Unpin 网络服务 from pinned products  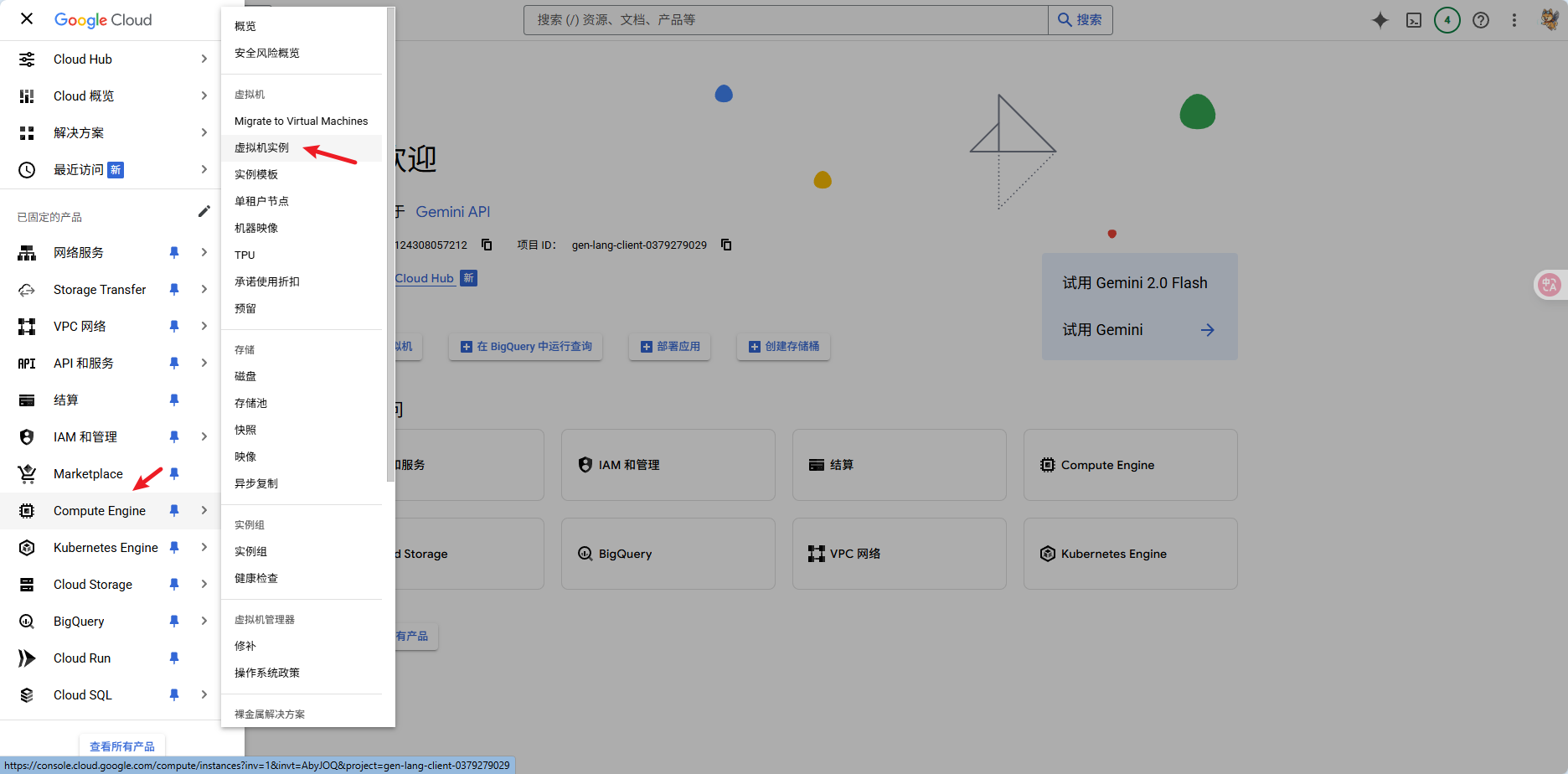point(174,253)
